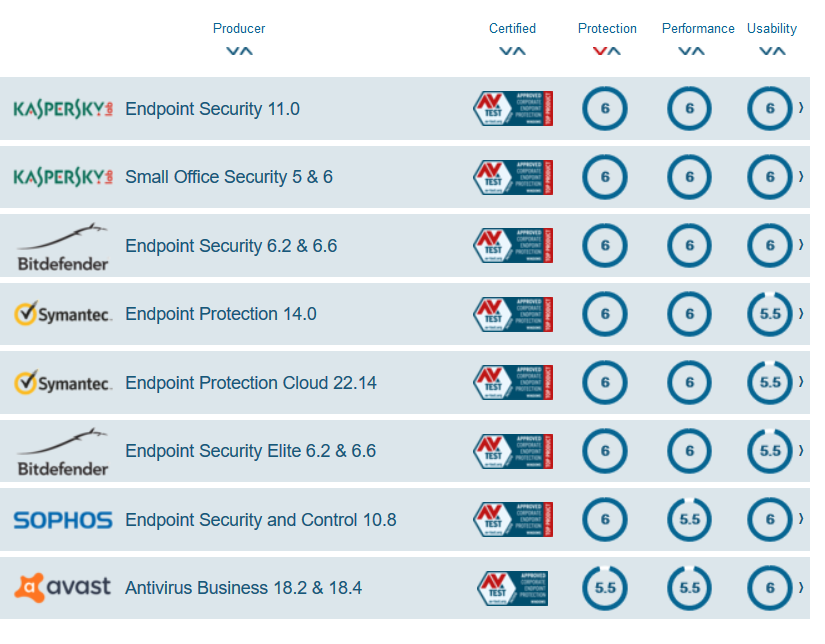Sort Usability ascending with the up arrow
The height and width of the screenshot is (644, 825).
(x=779, y=51)
